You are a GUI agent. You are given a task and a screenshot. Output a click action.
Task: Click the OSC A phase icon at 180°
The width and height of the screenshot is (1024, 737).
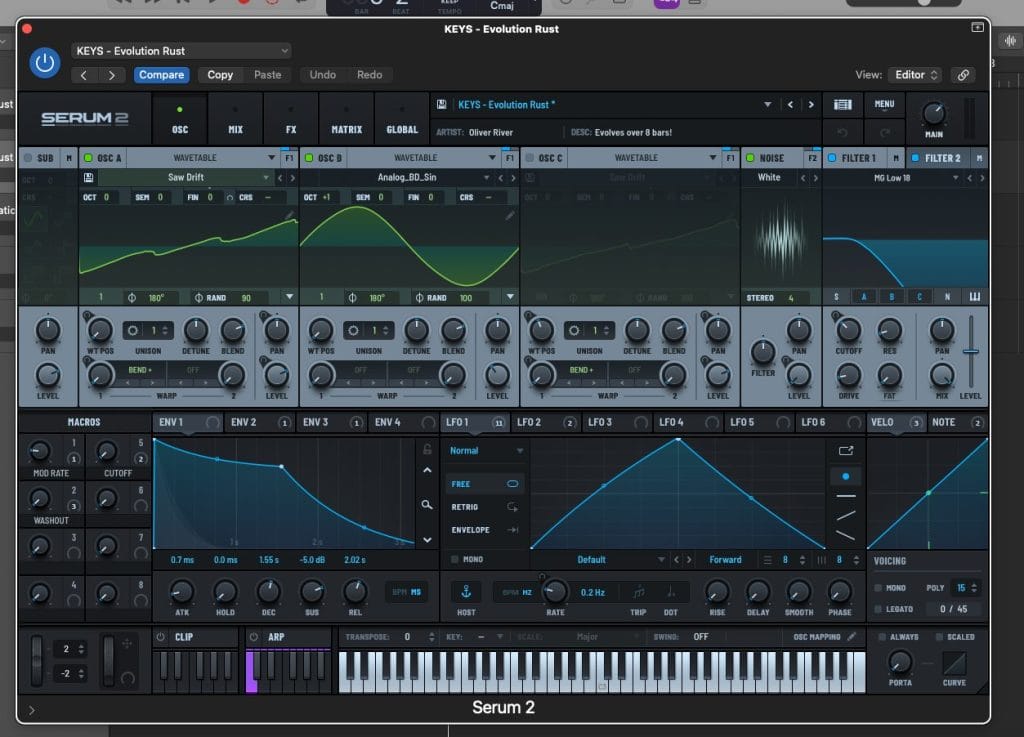(132, 298)
